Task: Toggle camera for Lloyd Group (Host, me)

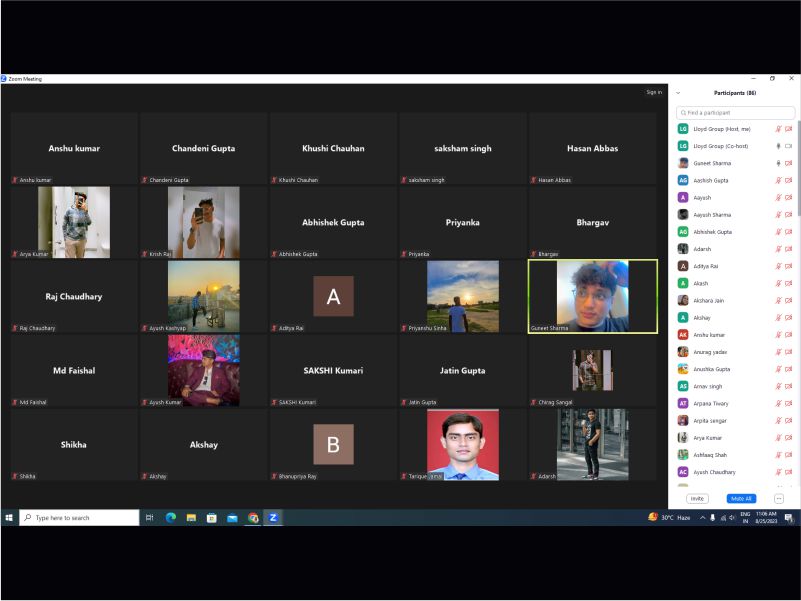Action: [x=788, y=129]
